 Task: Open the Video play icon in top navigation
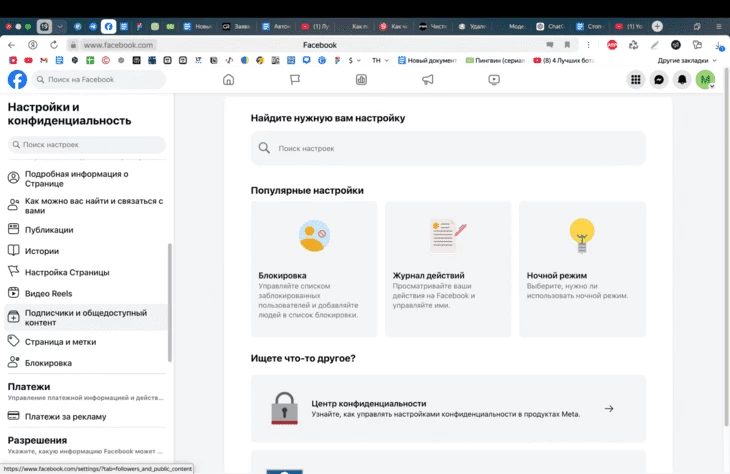494,80
